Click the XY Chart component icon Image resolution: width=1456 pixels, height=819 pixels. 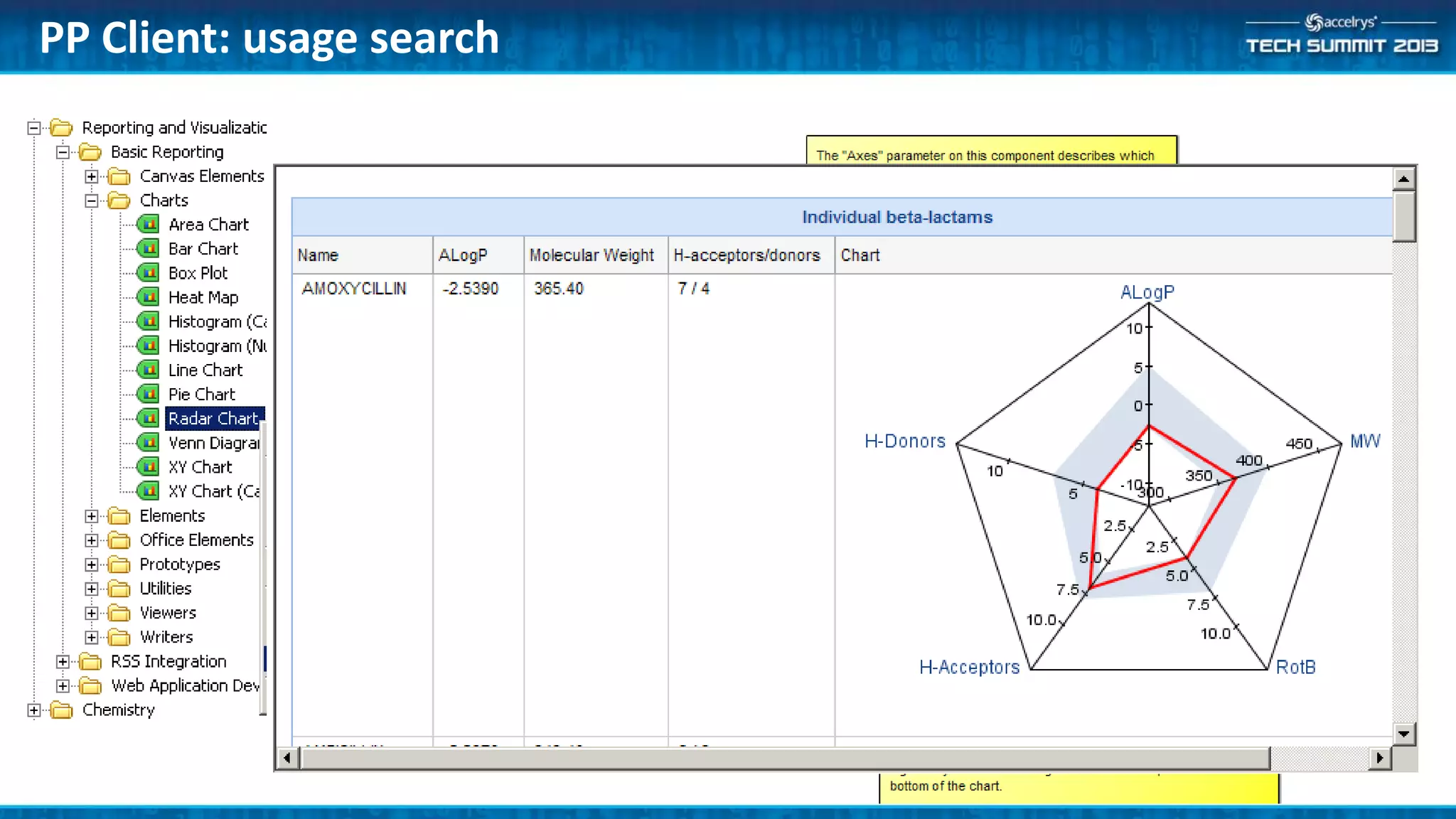coord(148,467)
